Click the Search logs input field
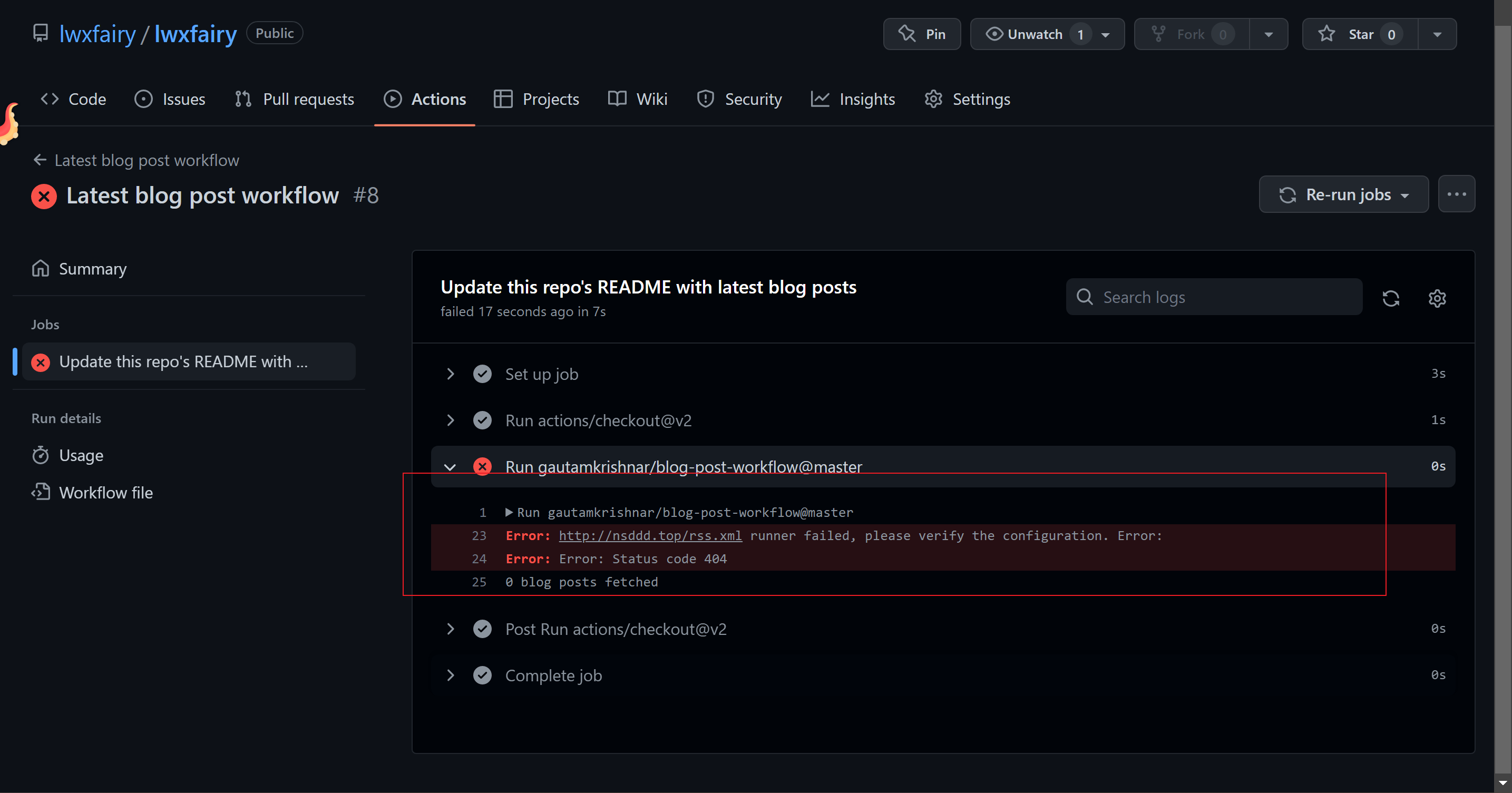The image size is (1512, 793). [1214, 297]
